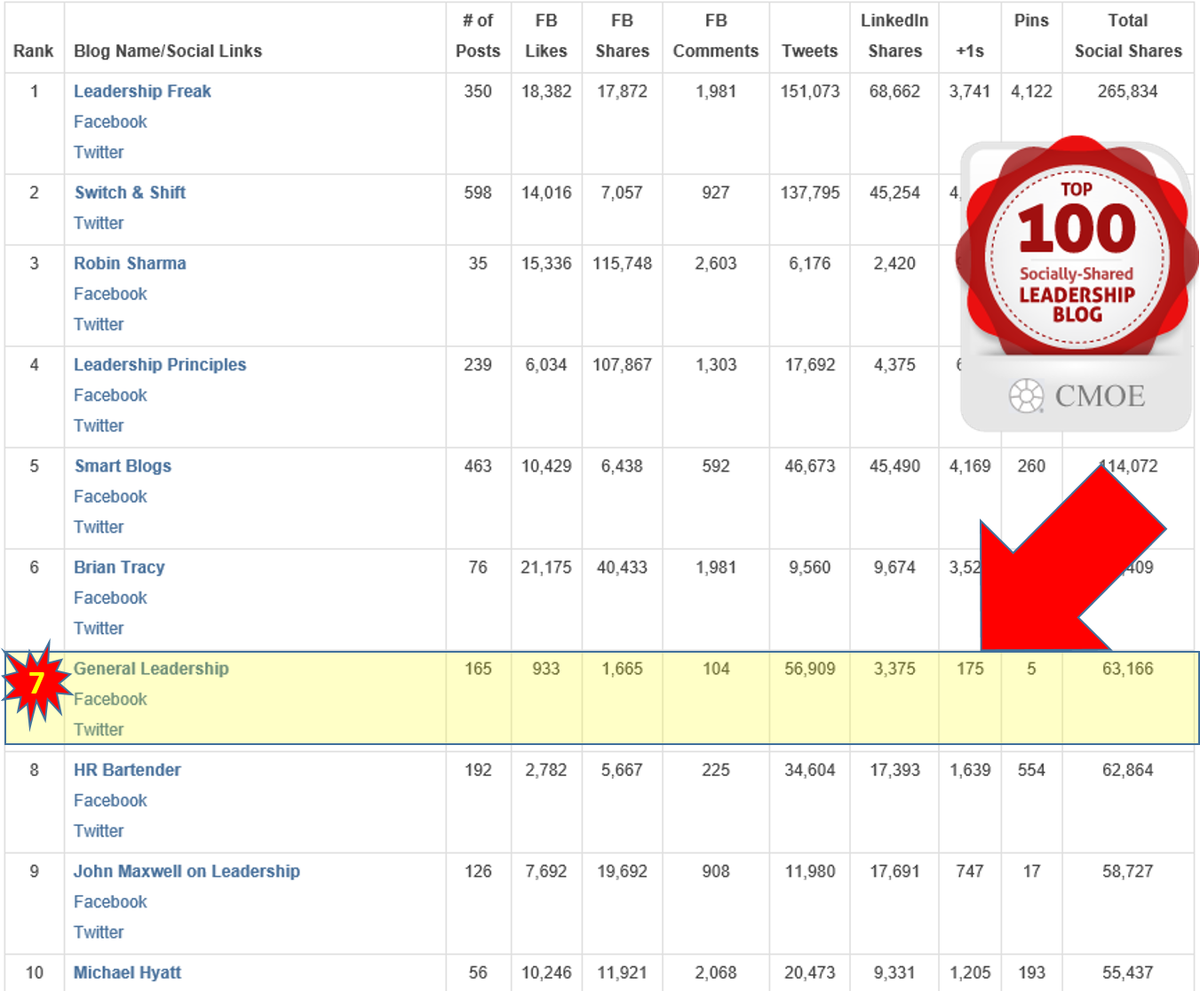Open Twitter link under HR Bartender
The image size is (1200, 991).
(x=99, y=830)
